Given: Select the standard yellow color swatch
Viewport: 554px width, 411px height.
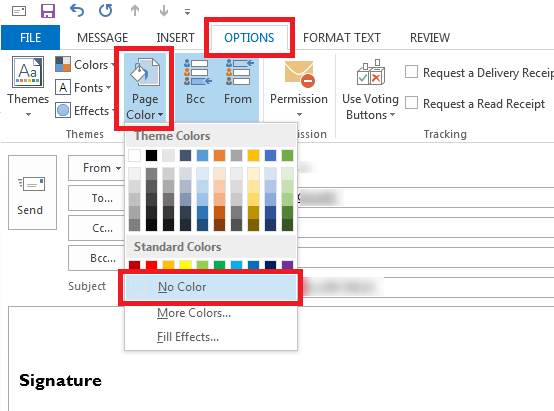Looking at the screenshot, I should (185, 265).
